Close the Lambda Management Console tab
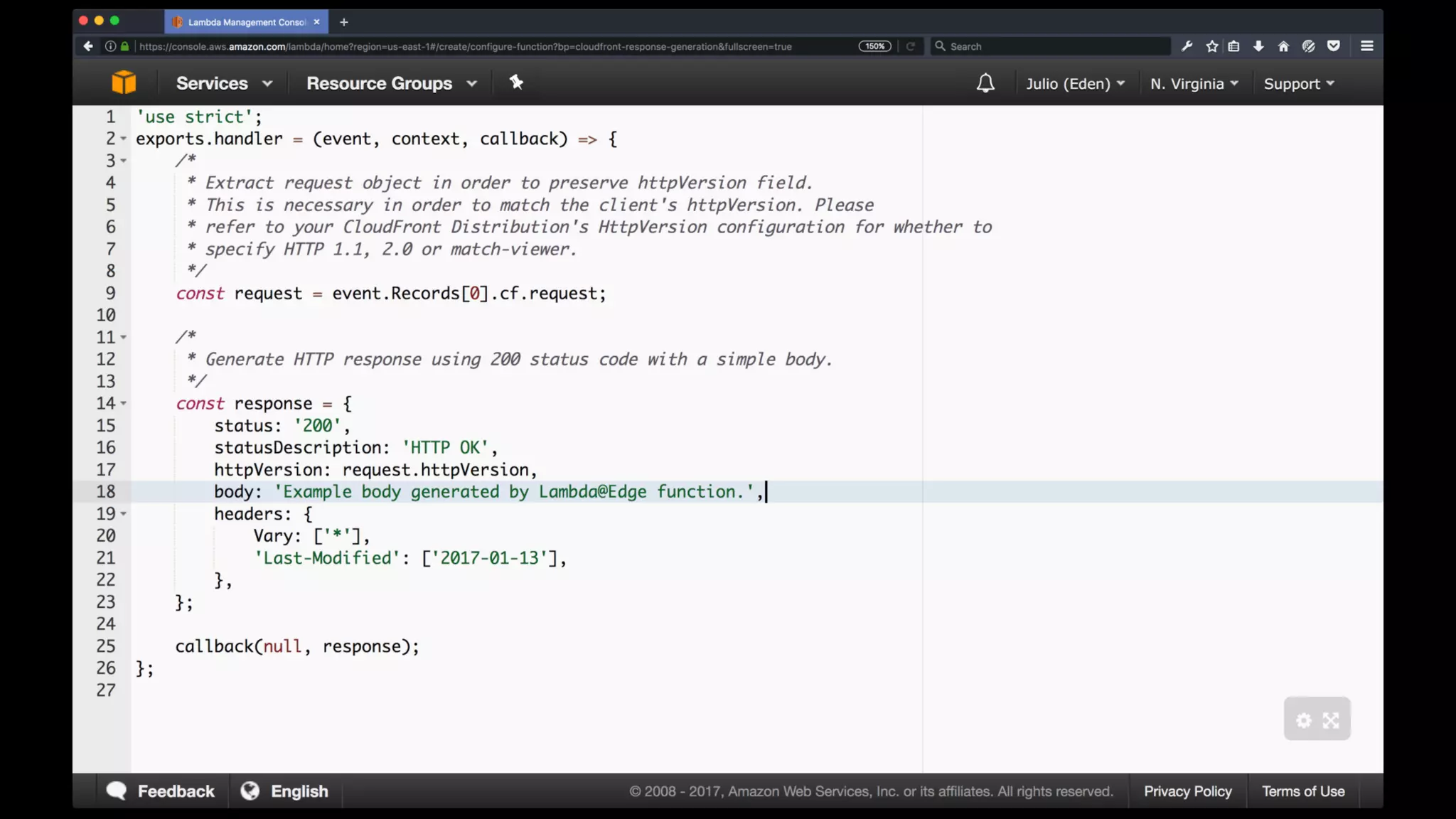 click(316, 22)
